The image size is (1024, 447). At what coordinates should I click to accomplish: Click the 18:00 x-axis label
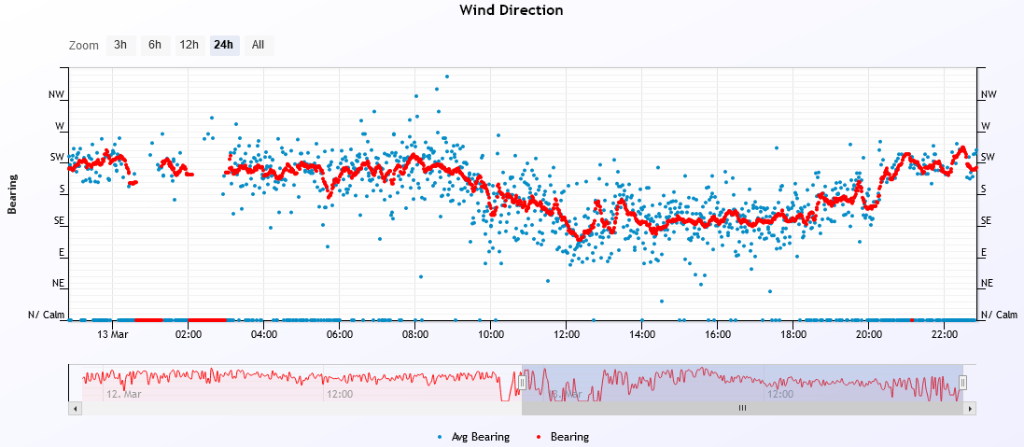pyautogui.click(x=793, y=334)
